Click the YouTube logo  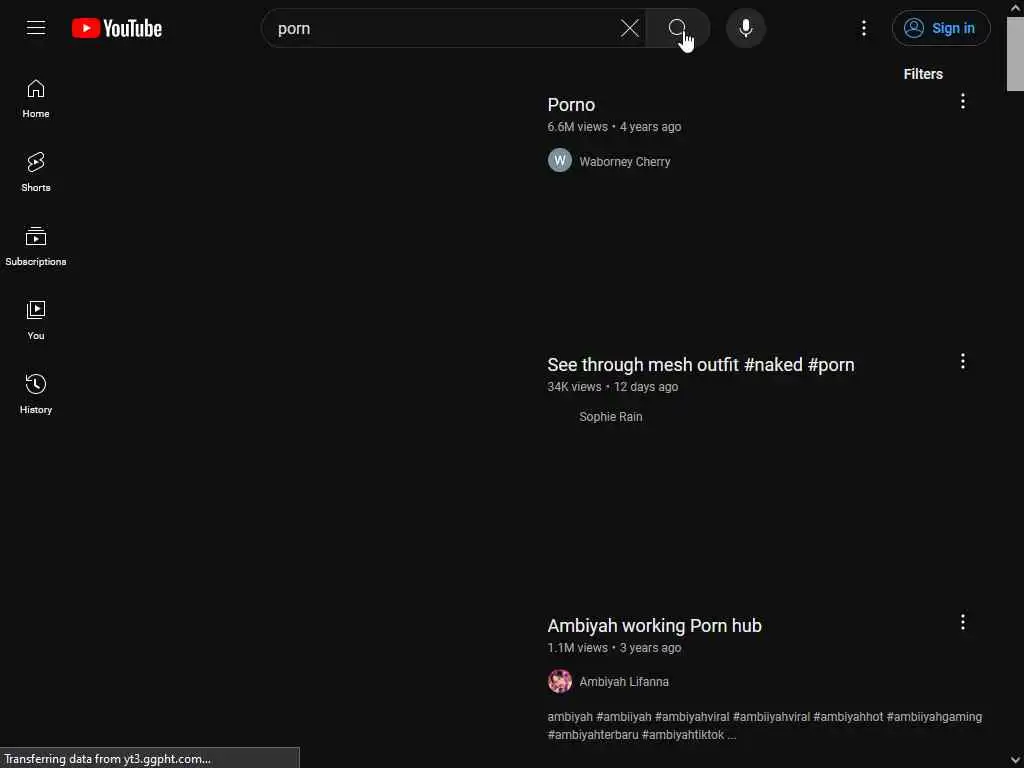tap(117, 28)
